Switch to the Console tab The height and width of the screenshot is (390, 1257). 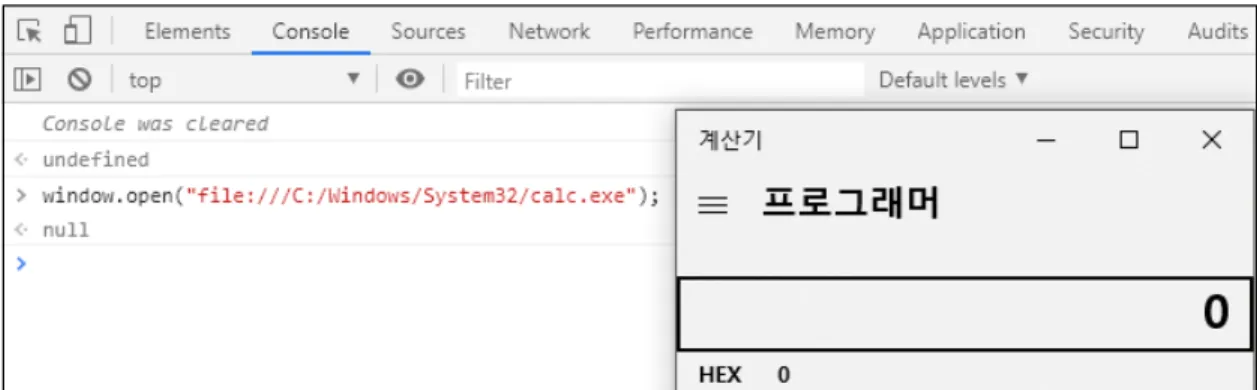[311, 32]
